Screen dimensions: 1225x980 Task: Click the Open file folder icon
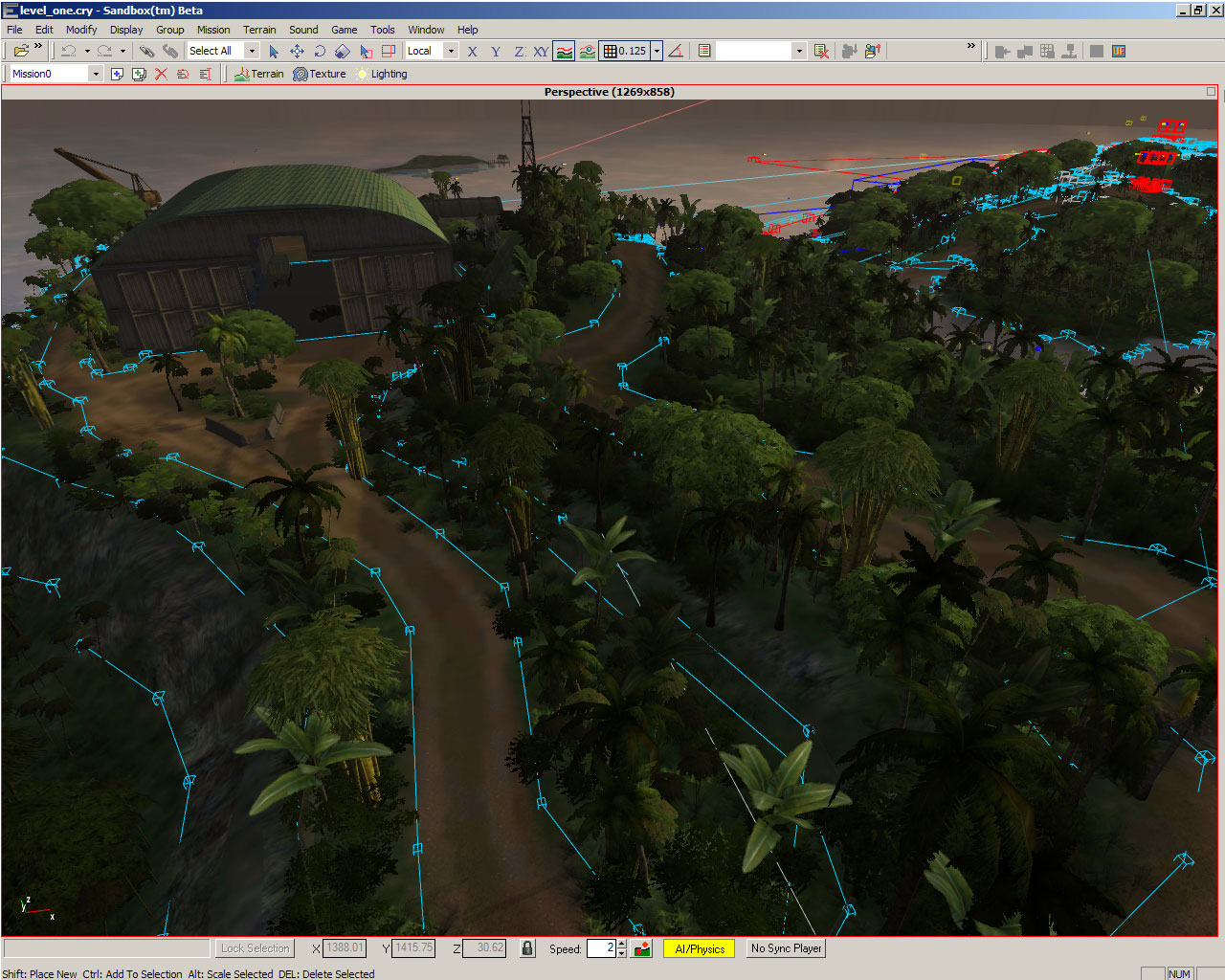[20, 51]
